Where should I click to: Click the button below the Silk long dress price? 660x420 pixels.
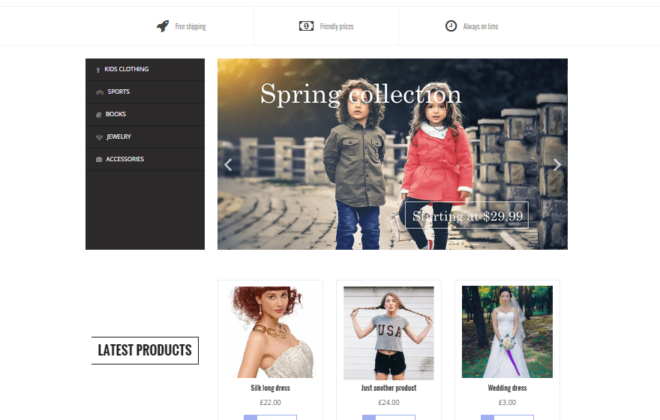[x=270, y=417]
